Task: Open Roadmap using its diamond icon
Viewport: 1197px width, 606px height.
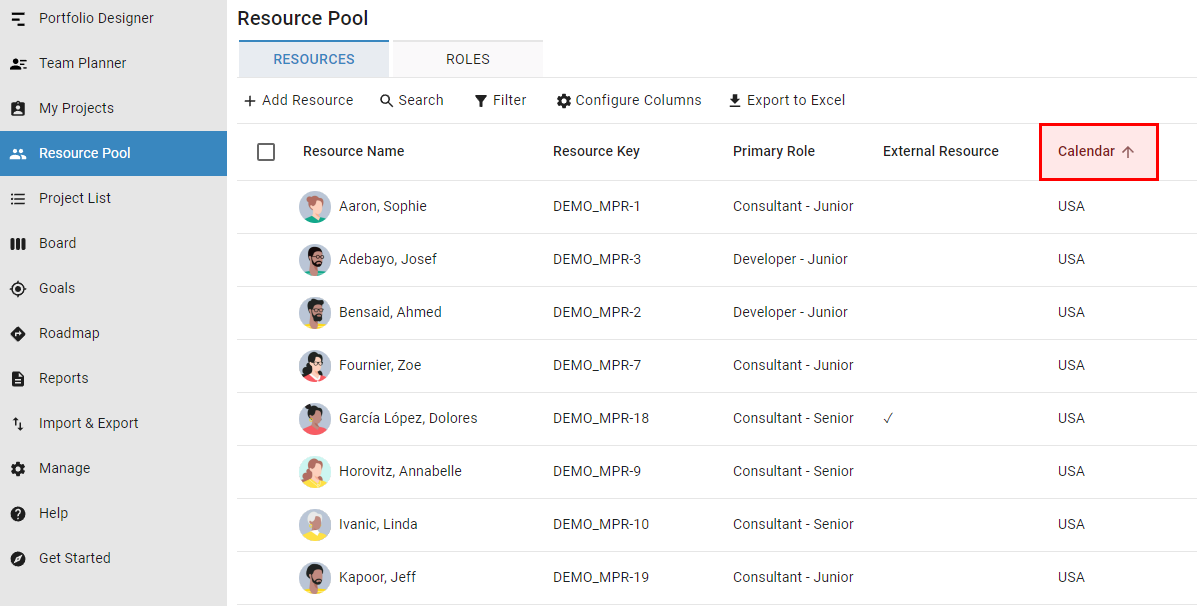Action: 18,334
